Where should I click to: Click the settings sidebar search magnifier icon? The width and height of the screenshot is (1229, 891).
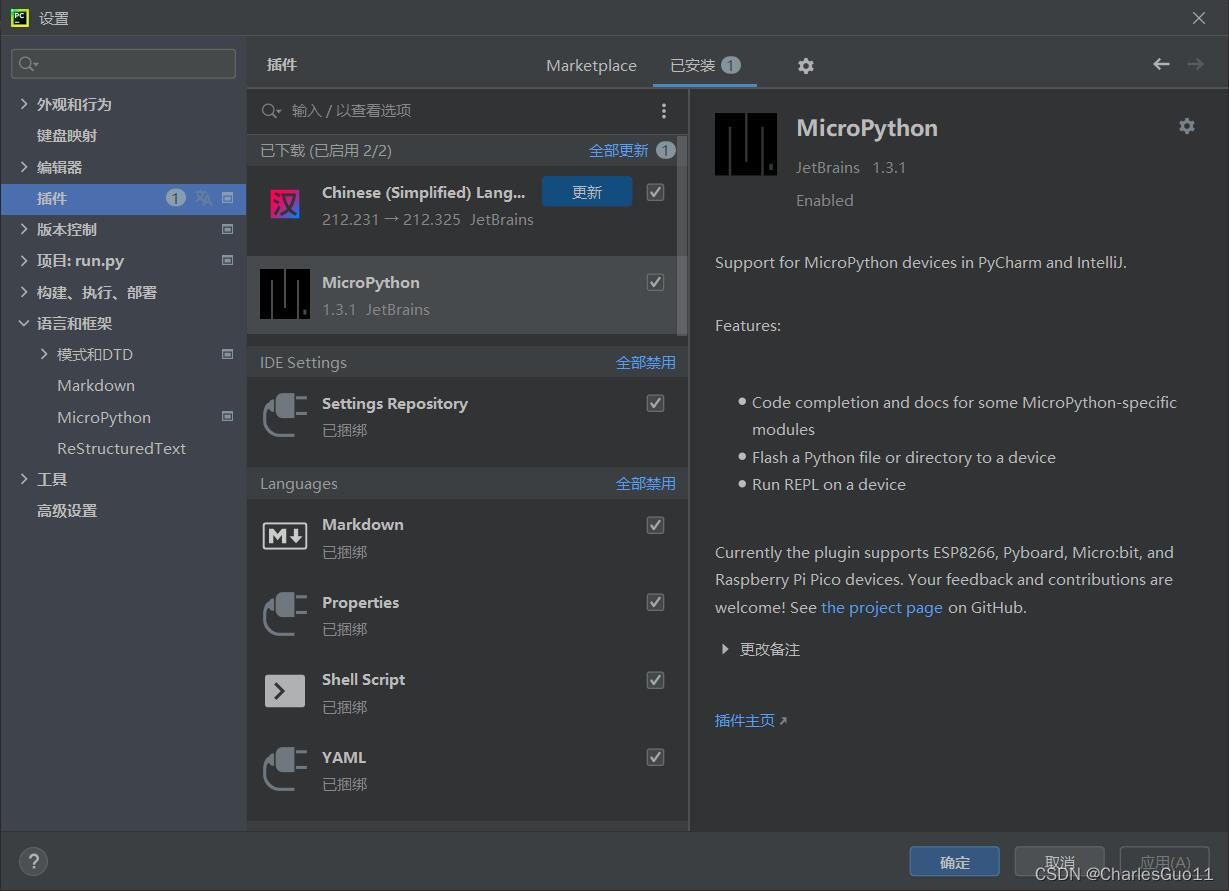pyautogui.click(x=27, y=64)
